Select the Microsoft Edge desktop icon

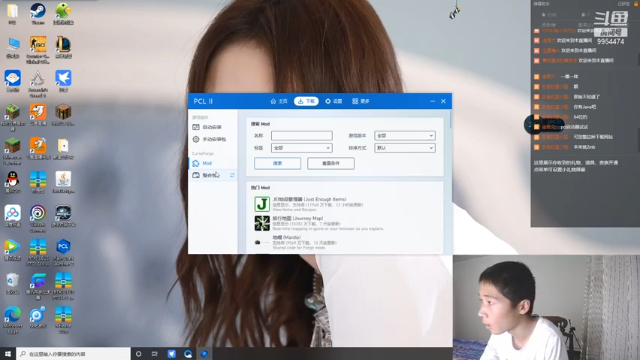pos(13,320)
